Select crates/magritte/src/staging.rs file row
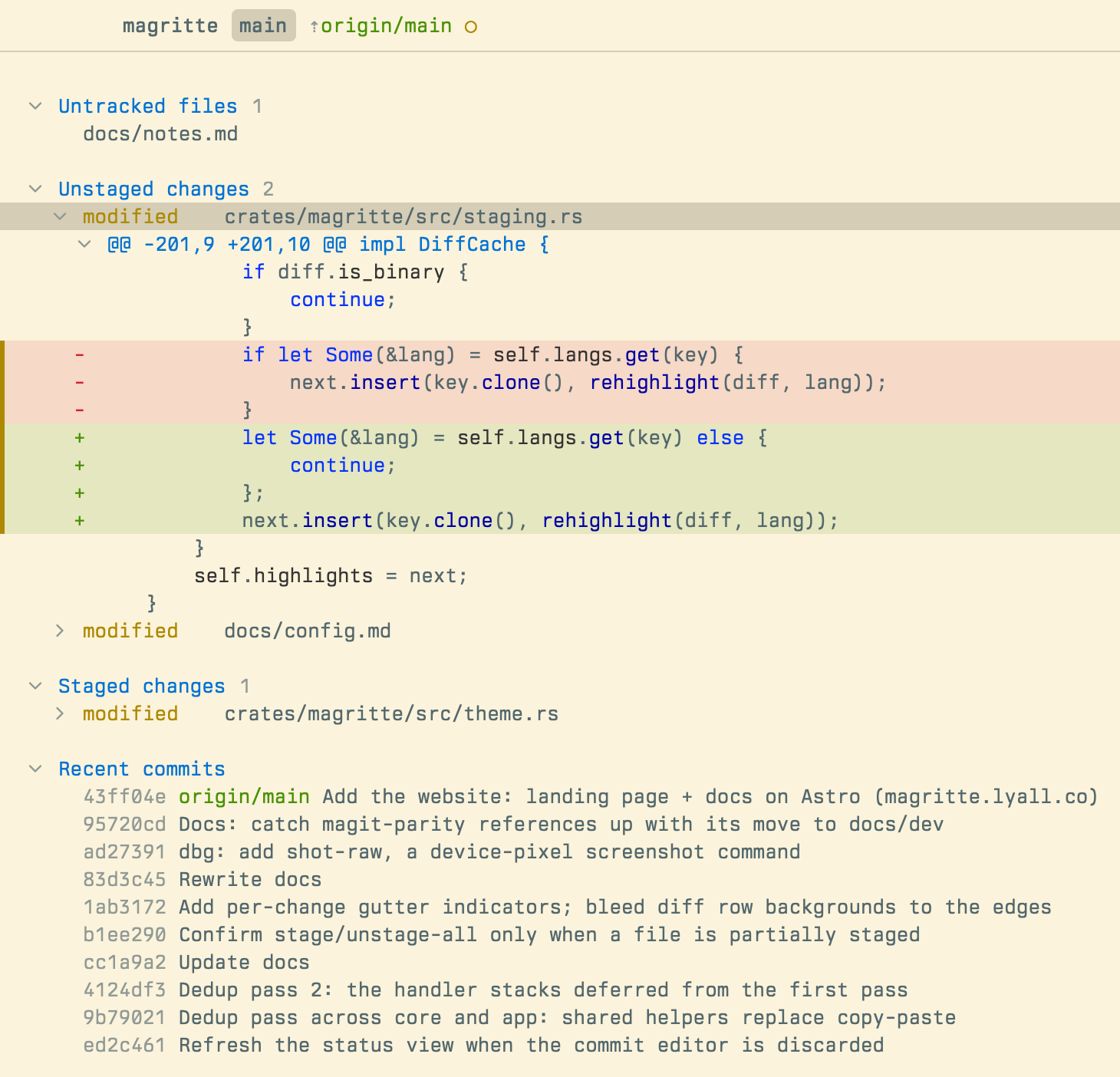Viewport: 1120px width, 1077px height. pyautogui.click(x=560, y=216)
